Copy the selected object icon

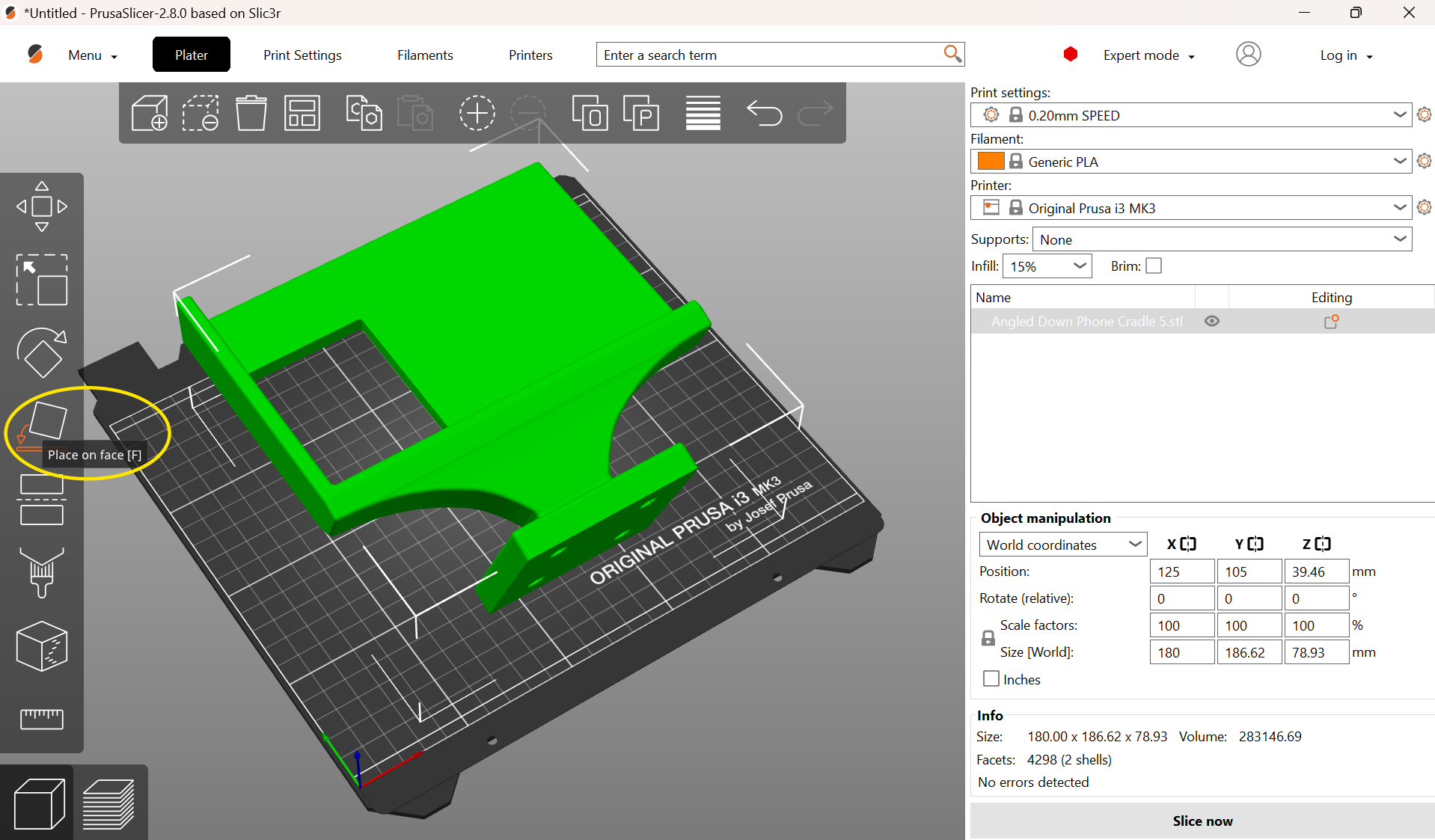pos(364,113)
